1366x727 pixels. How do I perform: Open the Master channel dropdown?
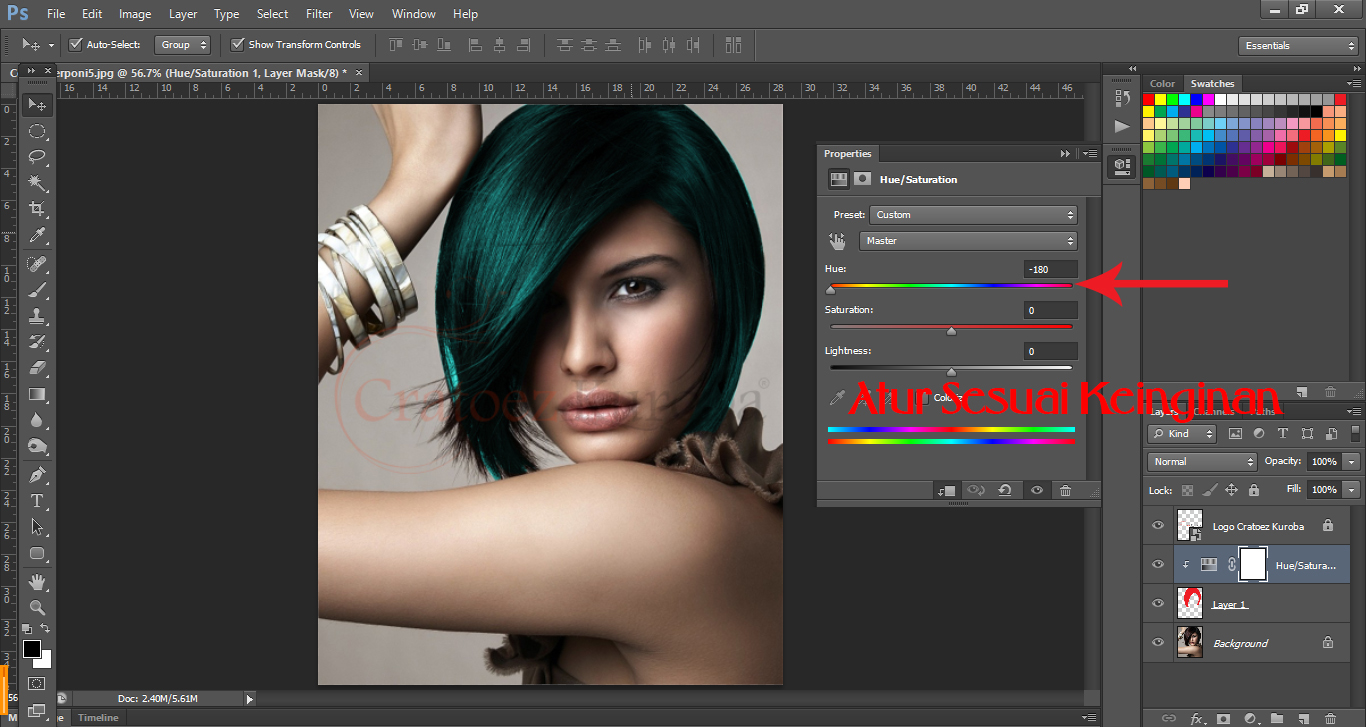(967, 241)
